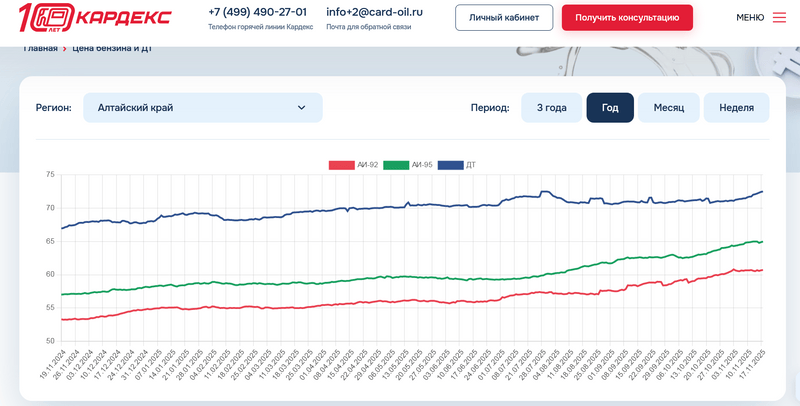
Task: Click the breadcrumb arrow separator after Главная
Action: pos(65,49)
